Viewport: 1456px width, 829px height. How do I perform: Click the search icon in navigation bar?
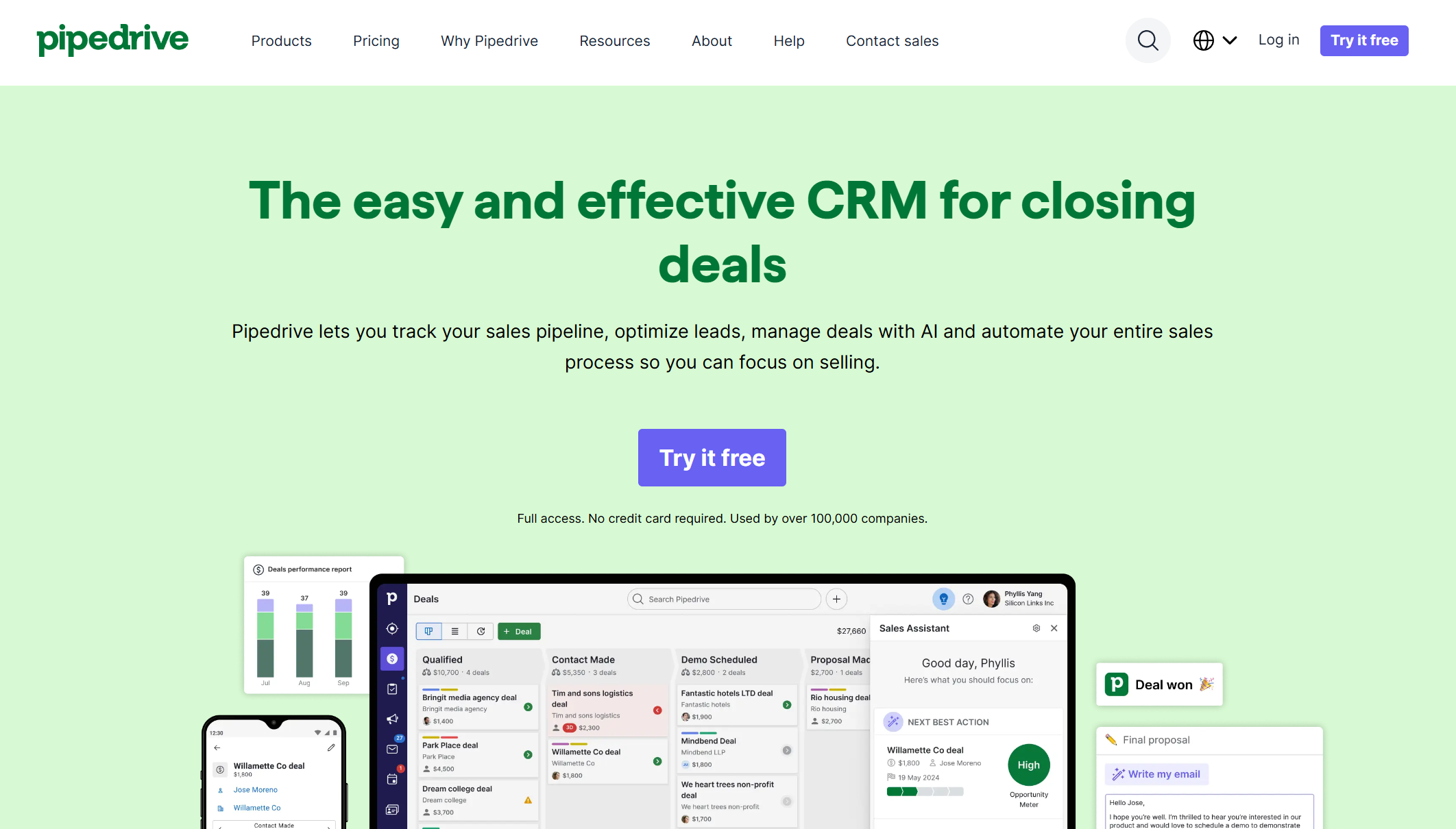(1147, 40)
